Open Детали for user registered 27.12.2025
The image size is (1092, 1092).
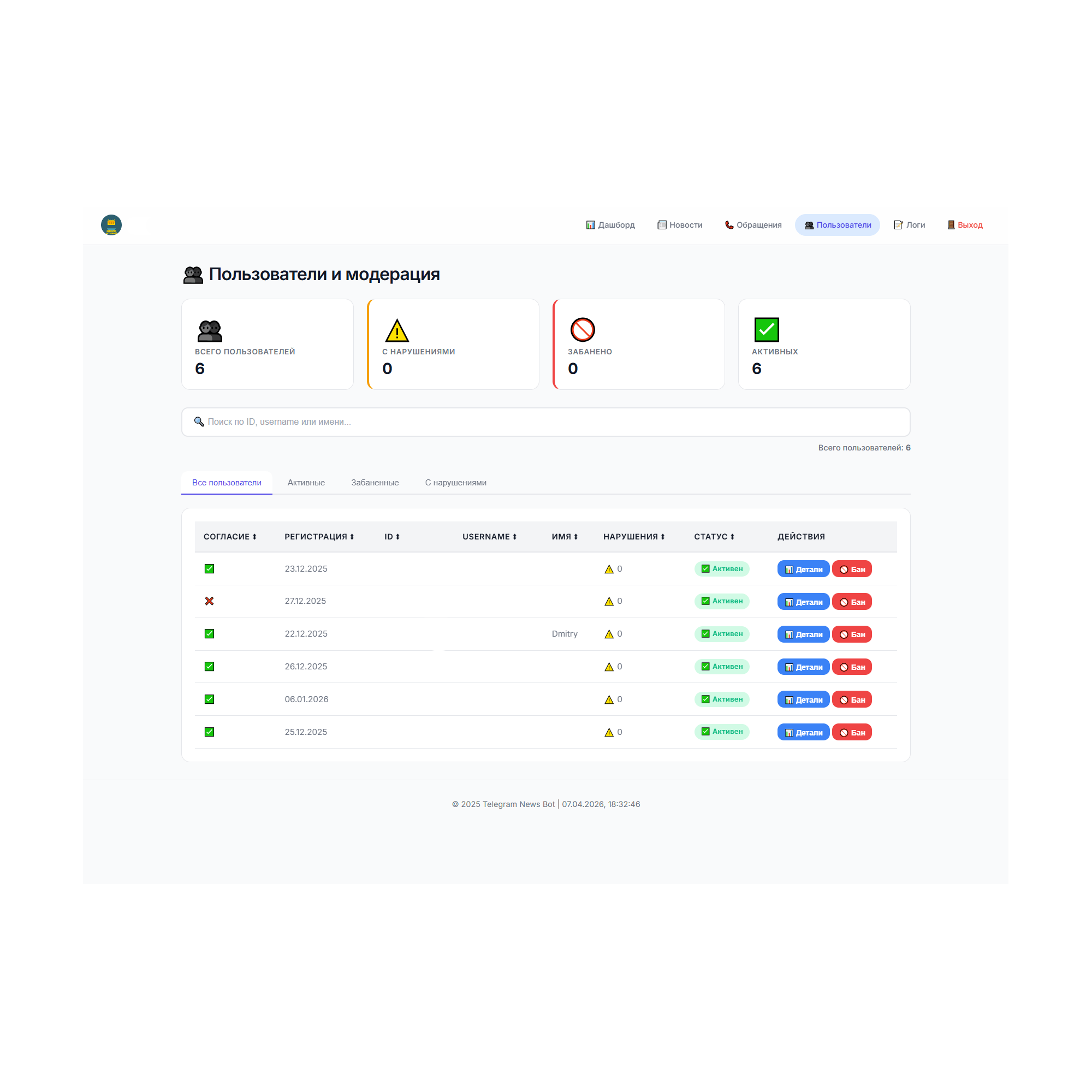[x=803, y=602]
